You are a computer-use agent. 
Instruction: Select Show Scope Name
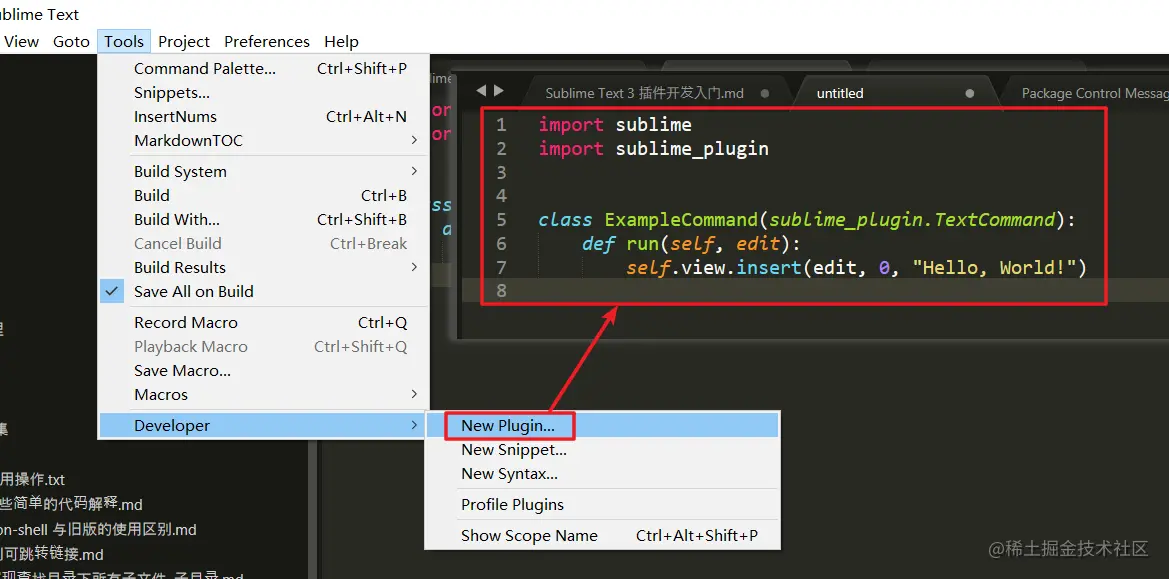point(602,535)
